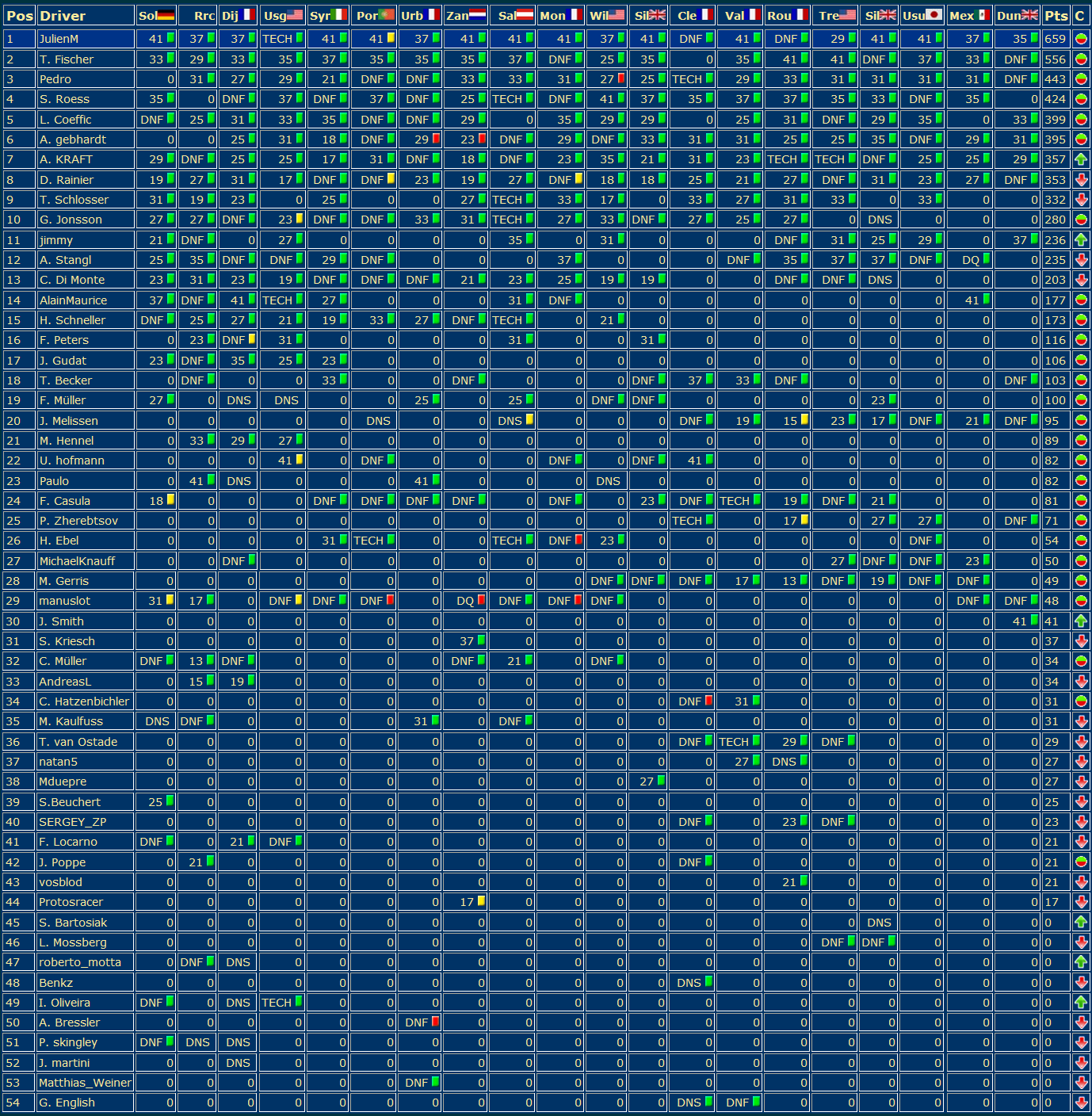The width and height of the screenshot is (1092, 1116).
Task: Open driver S. Roess's name
Action: tap(64, 99)
